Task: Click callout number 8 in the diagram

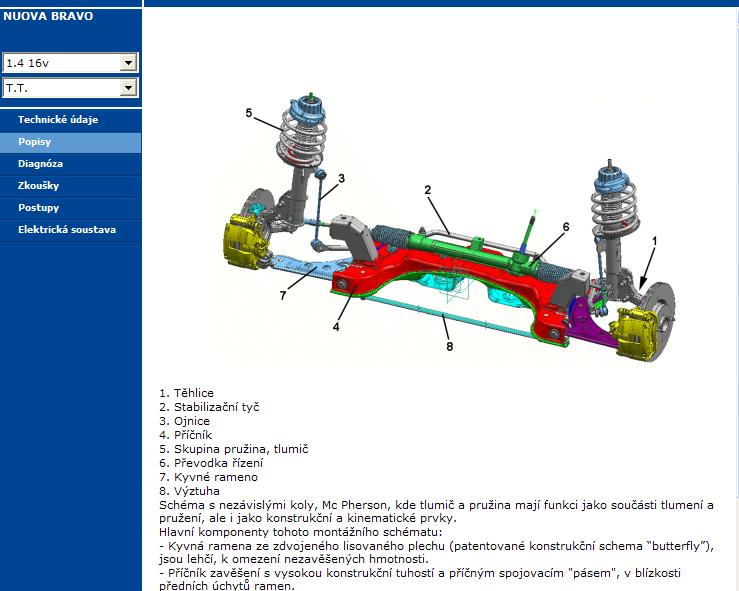Action: coord(449,347)
